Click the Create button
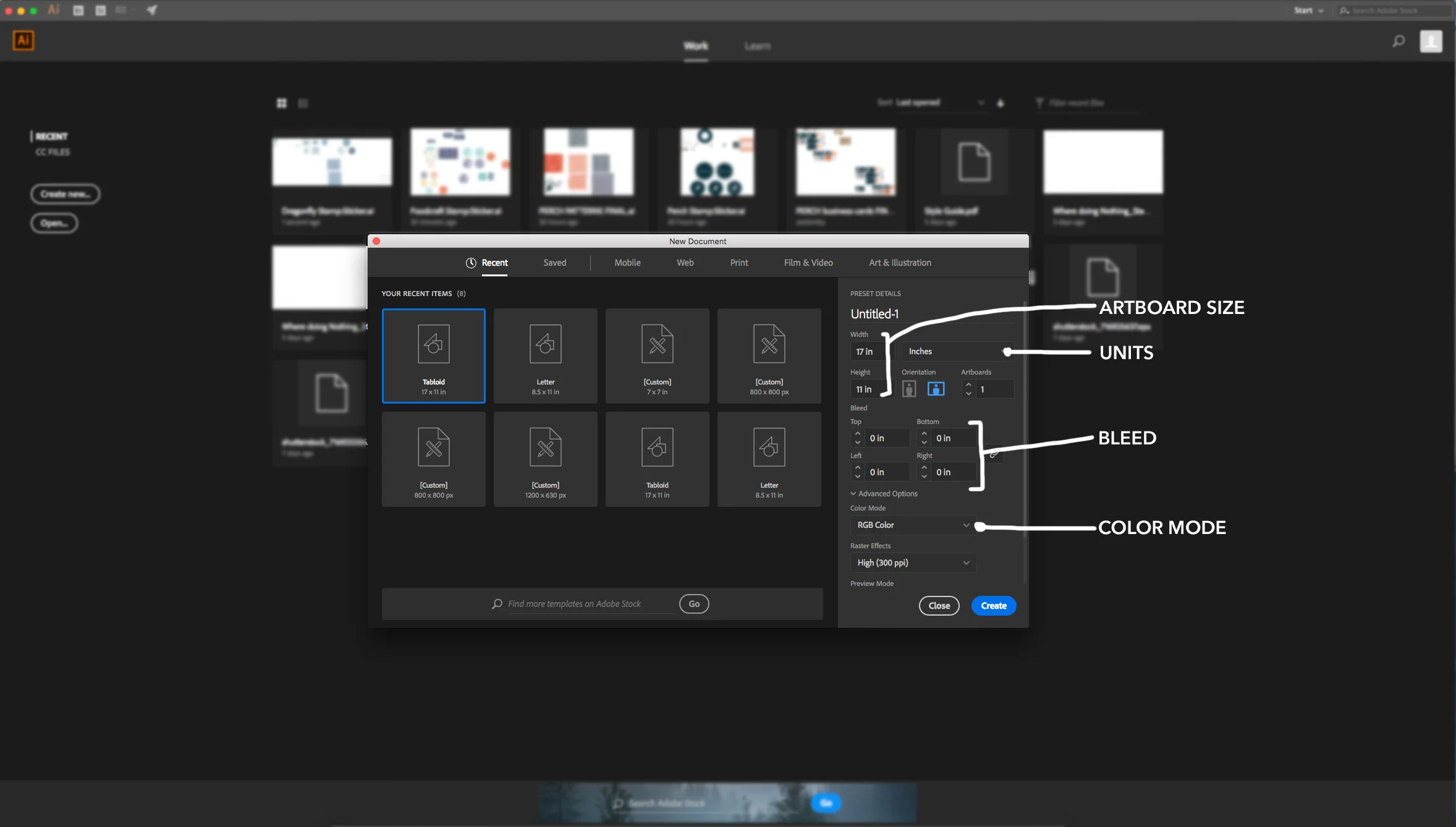Viewport: 1456px width, 827px height. 993,606
